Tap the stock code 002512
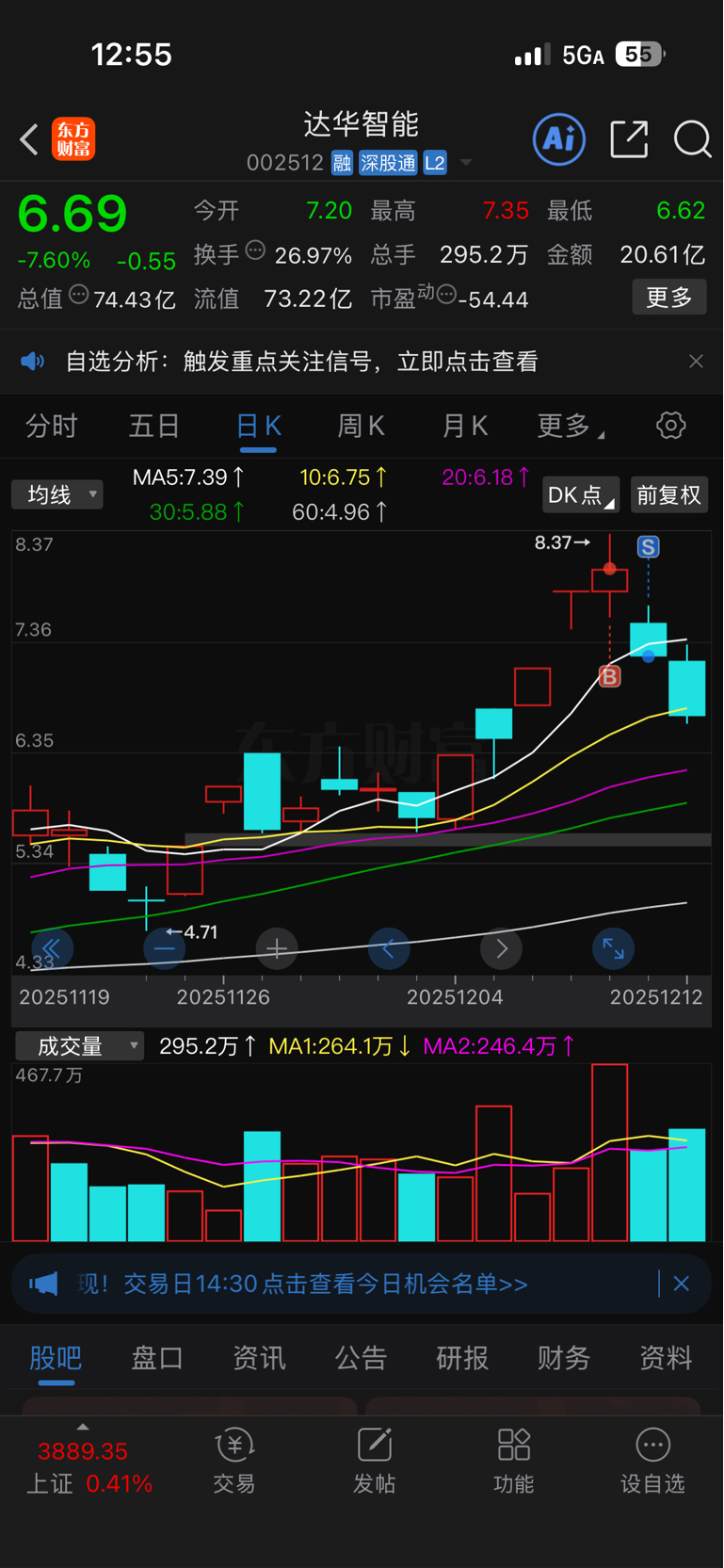Viewport: 724px width, 1568px height. (285, 163)
